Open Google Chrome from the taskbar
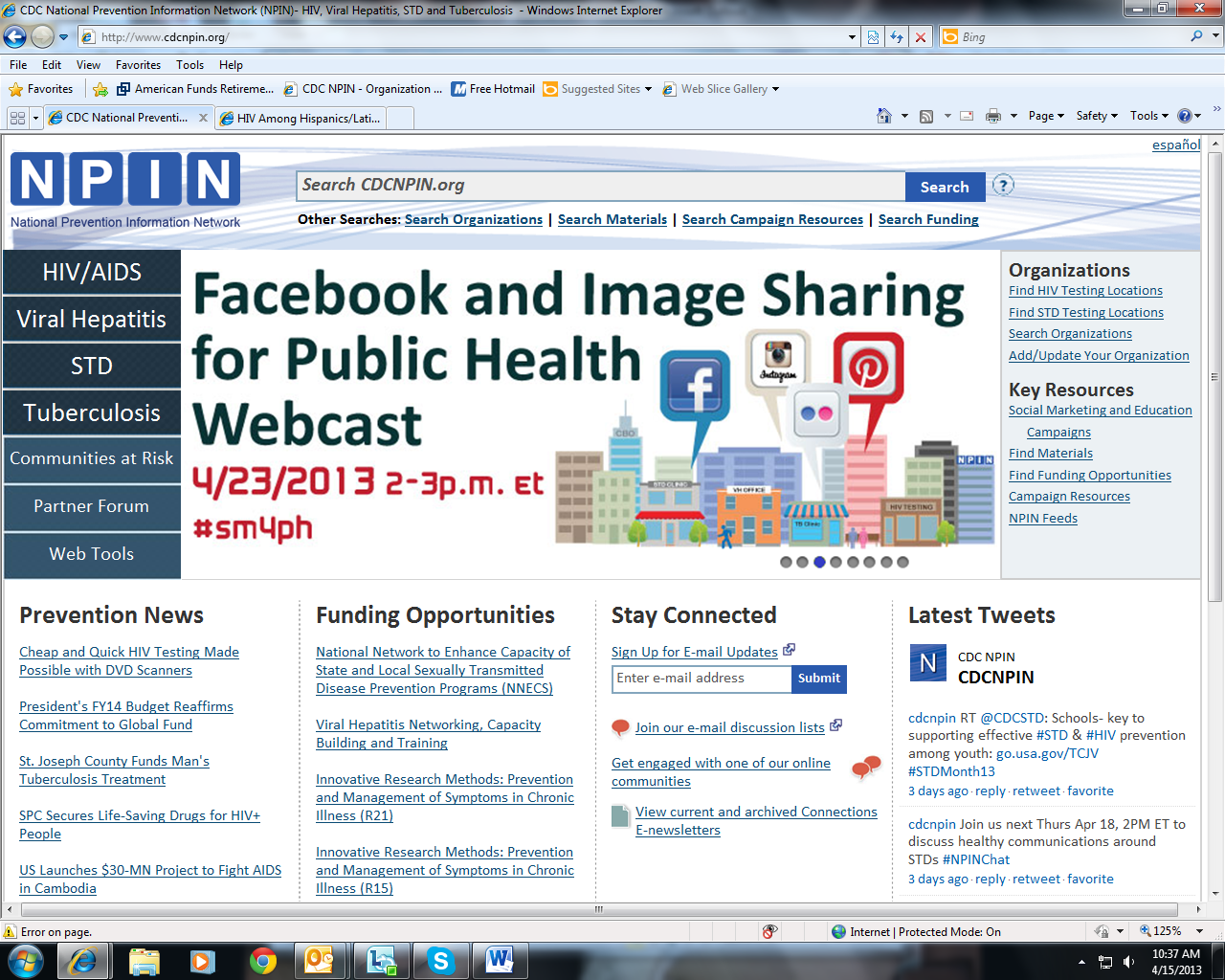The image size is (1225, 980). coord(262,960)
